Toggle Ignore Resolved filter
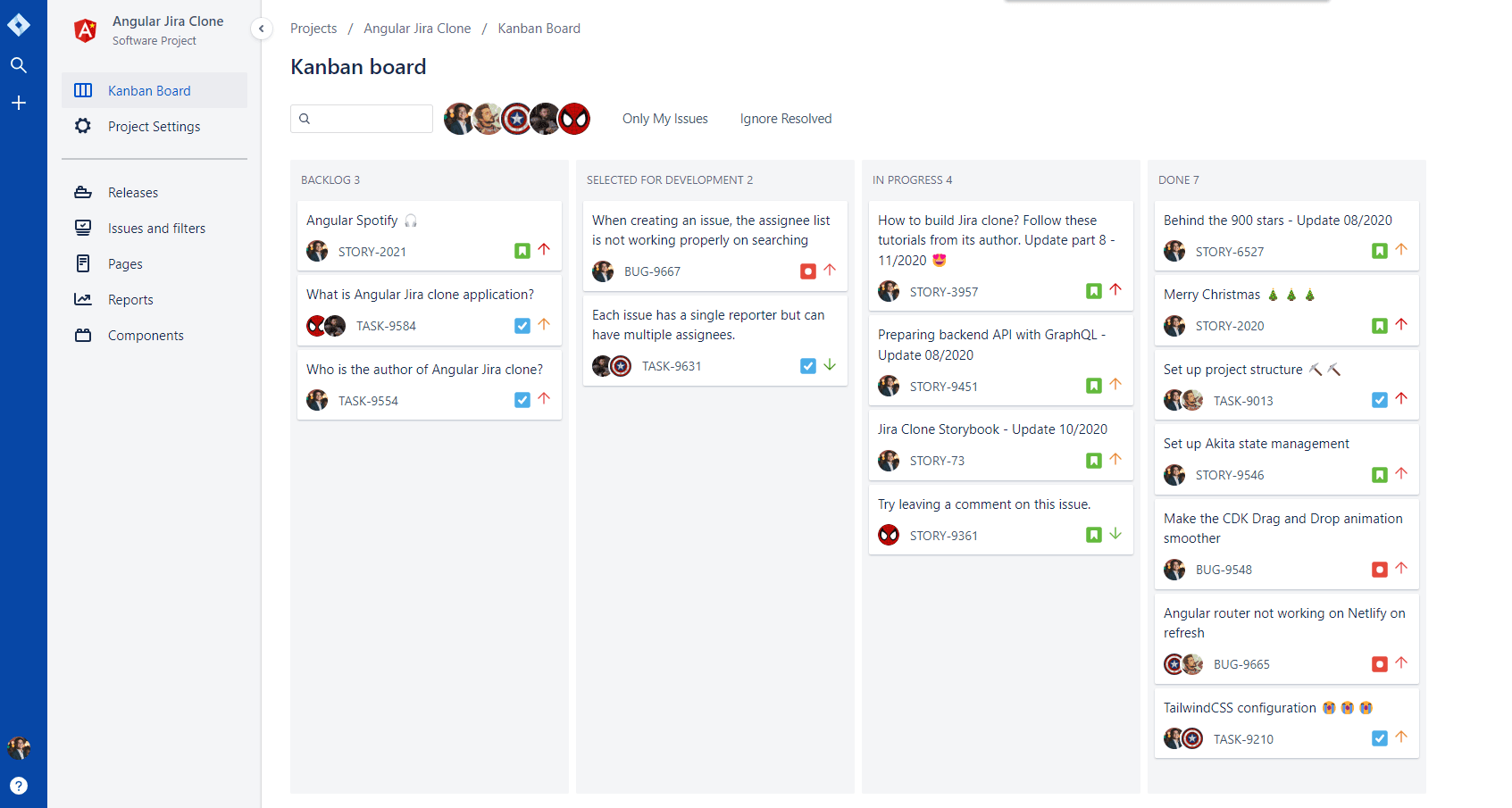1512x808 pixels. (785, 119)
